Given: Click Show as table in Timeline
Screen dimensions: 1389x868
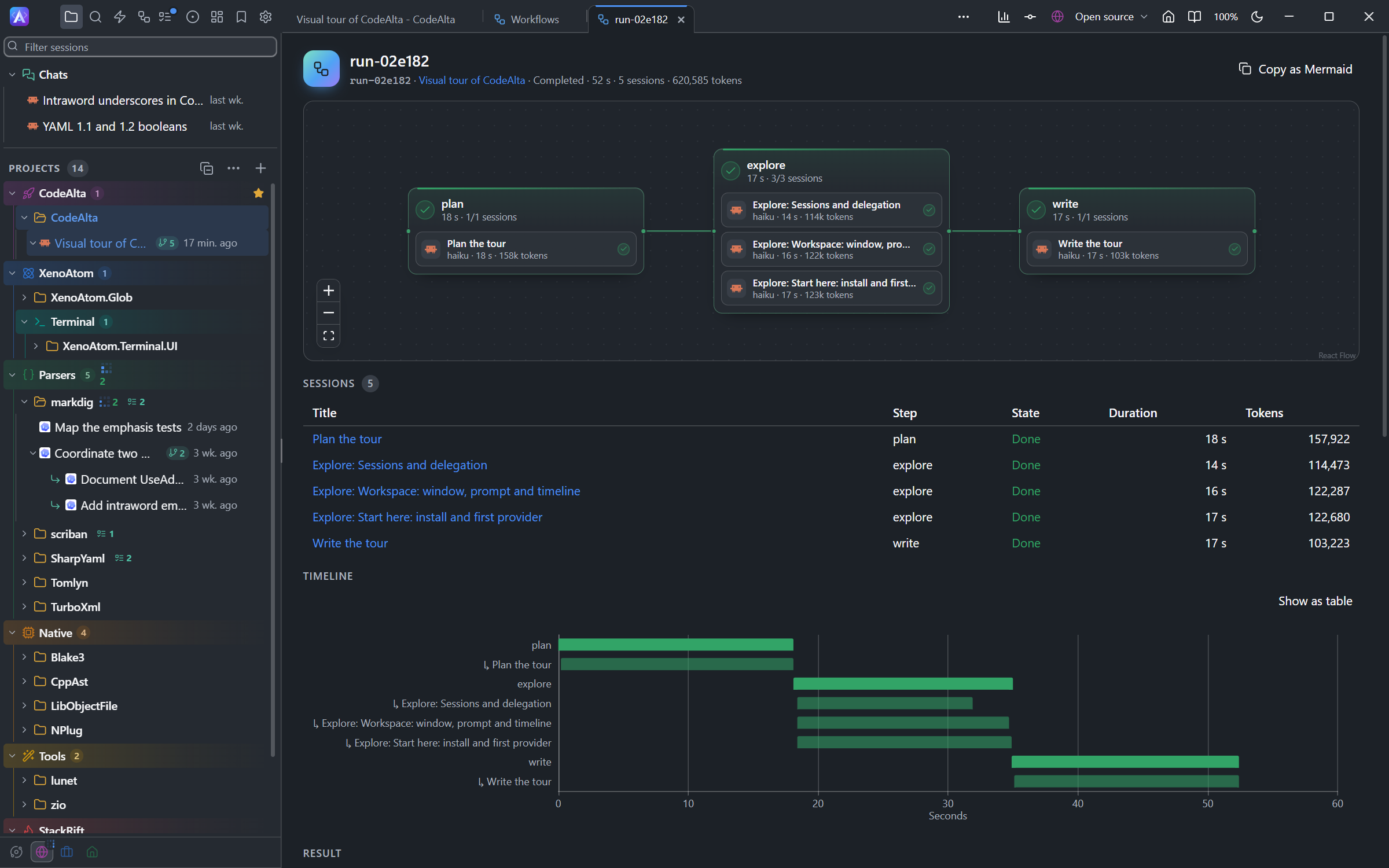Looking at the screenshot, I should click(x=1315, y=601).
